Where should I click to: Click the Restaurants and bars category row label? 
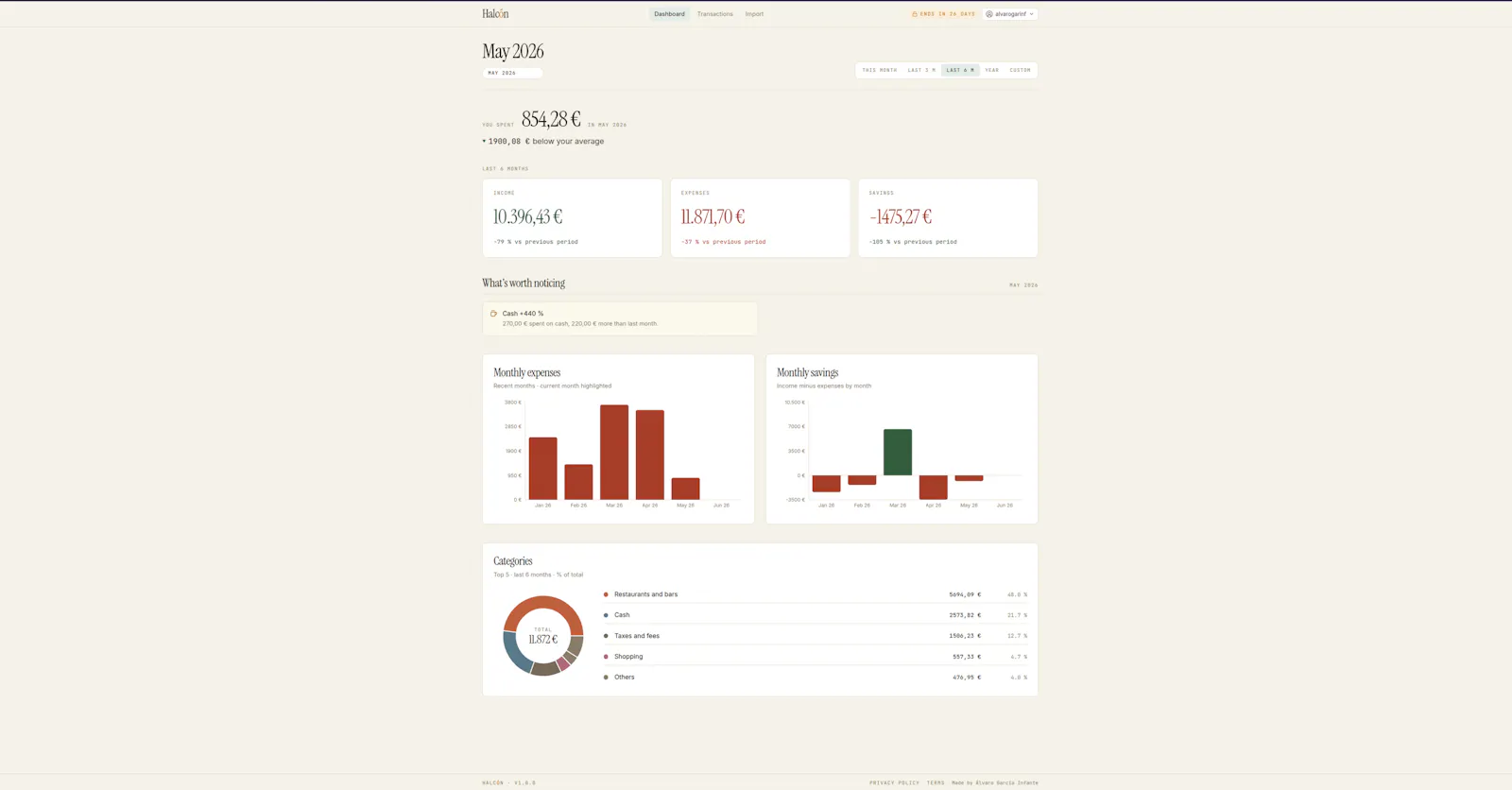click(x=646, y=594)
